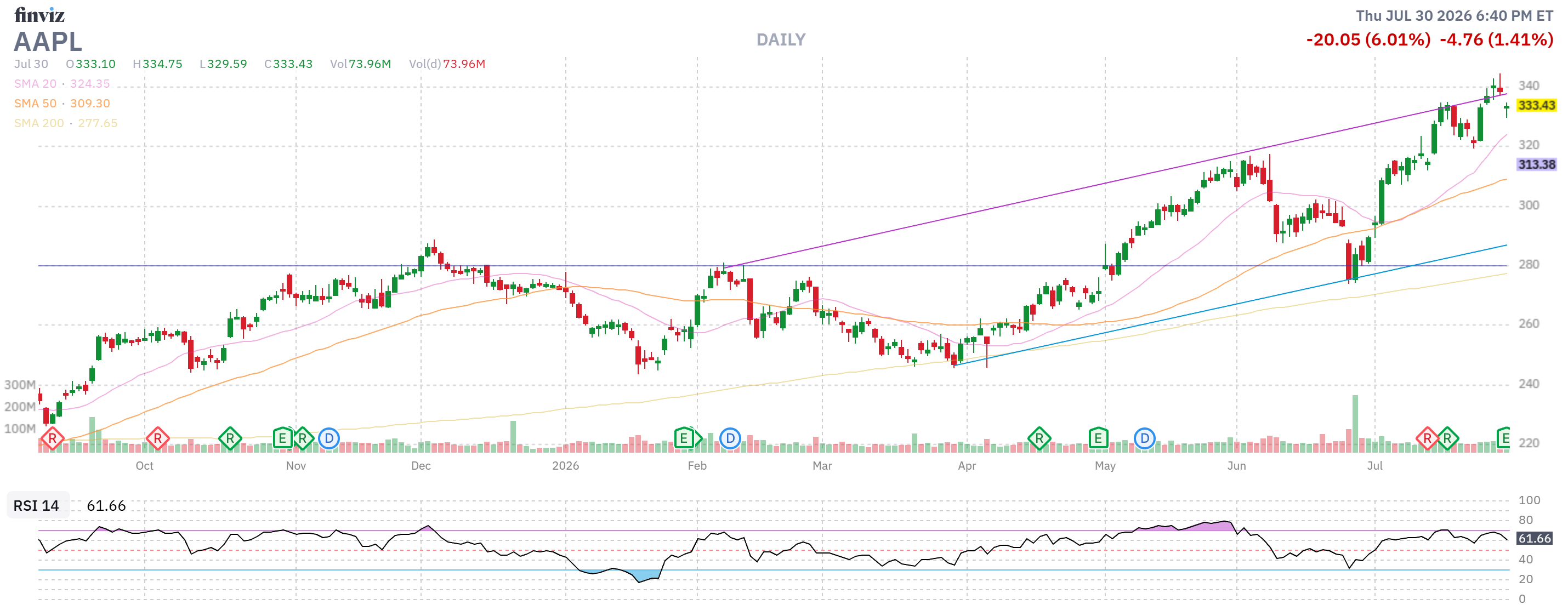Screen dimensions: 1568x616
Task: Click the blue D dividend marker in May
Action: (x=1144, y=438)
